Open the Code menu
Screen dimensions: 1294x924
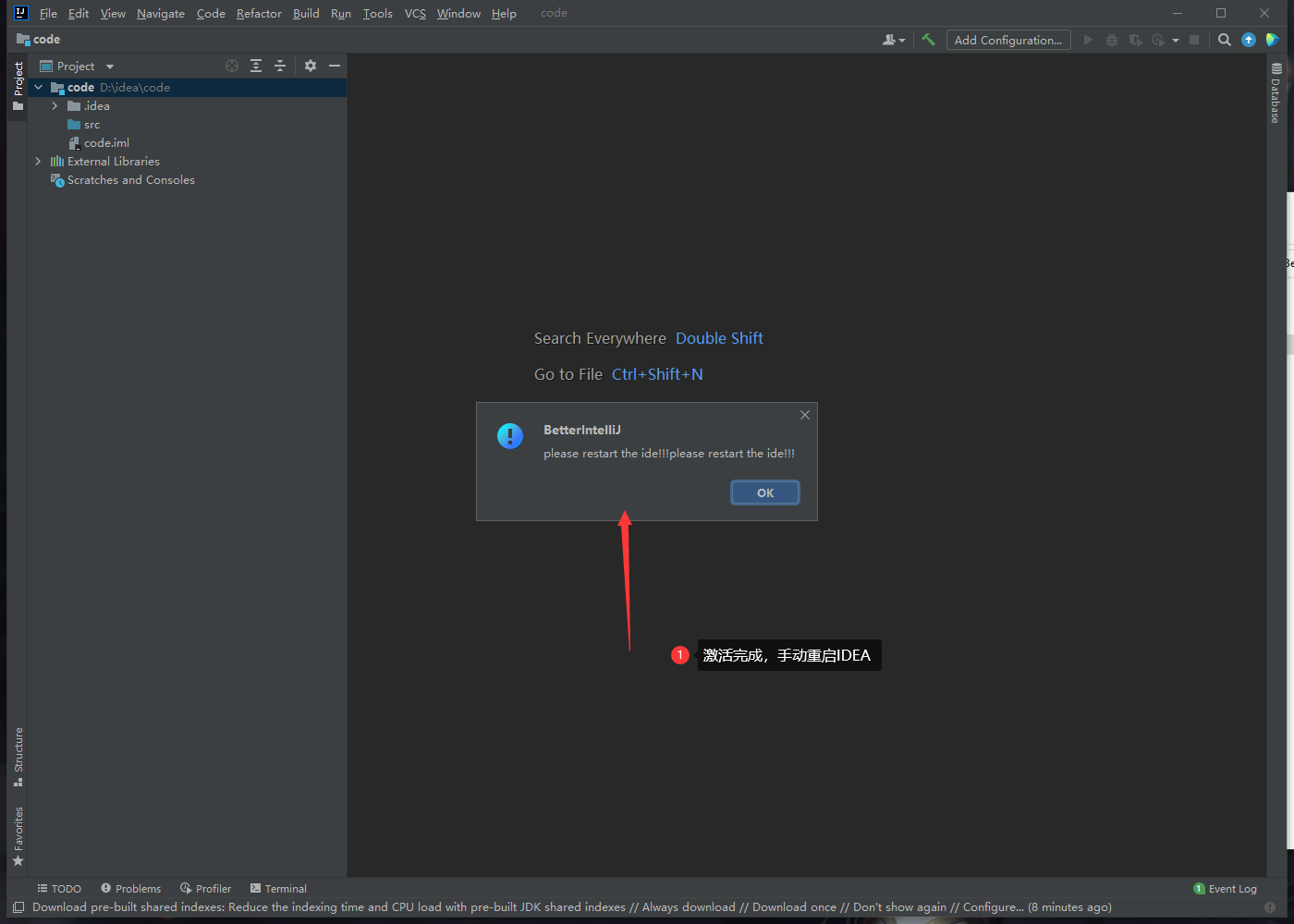(211, 13)
